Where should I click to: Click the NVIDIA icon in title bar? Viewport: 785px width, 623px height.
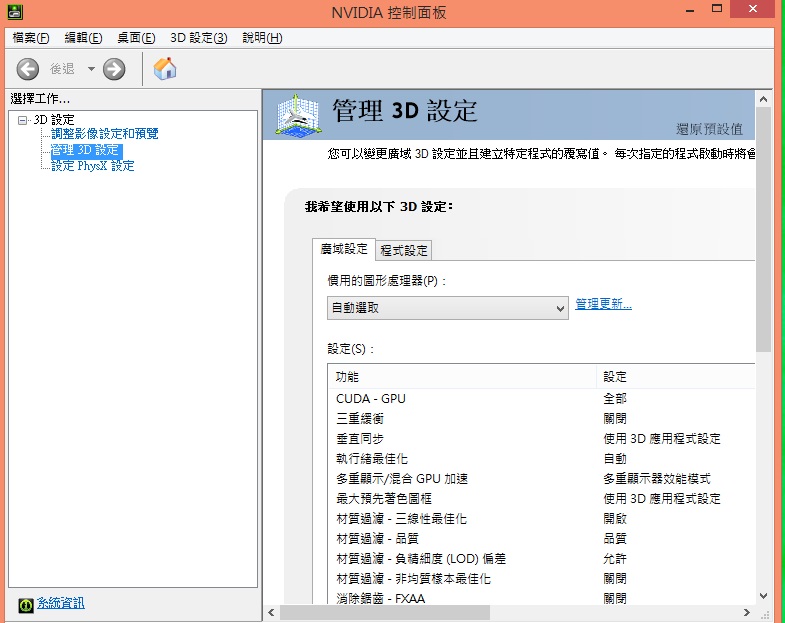tap(9, 13)
